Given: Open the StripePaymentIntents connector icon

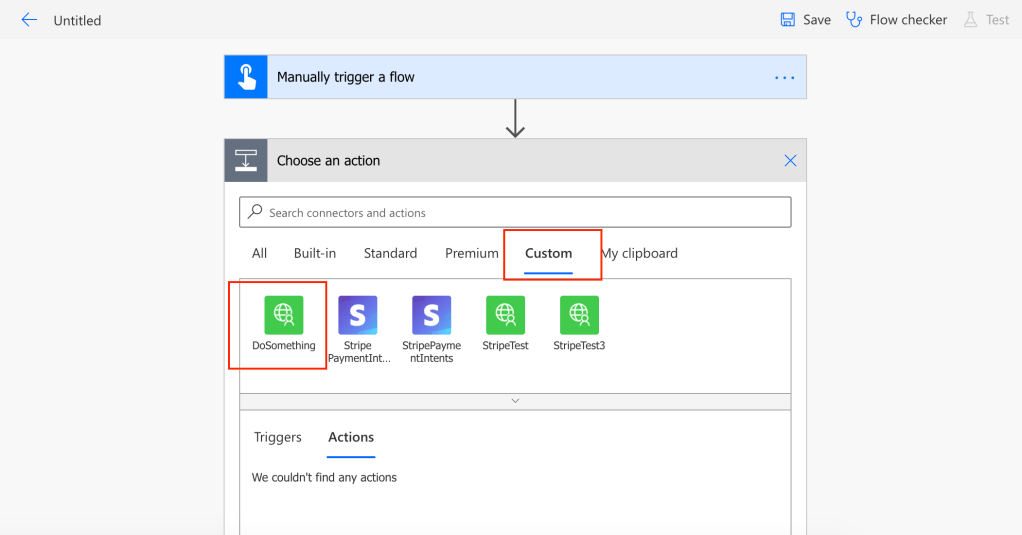Looking at the screenshot, I should [x=431, y=315].
